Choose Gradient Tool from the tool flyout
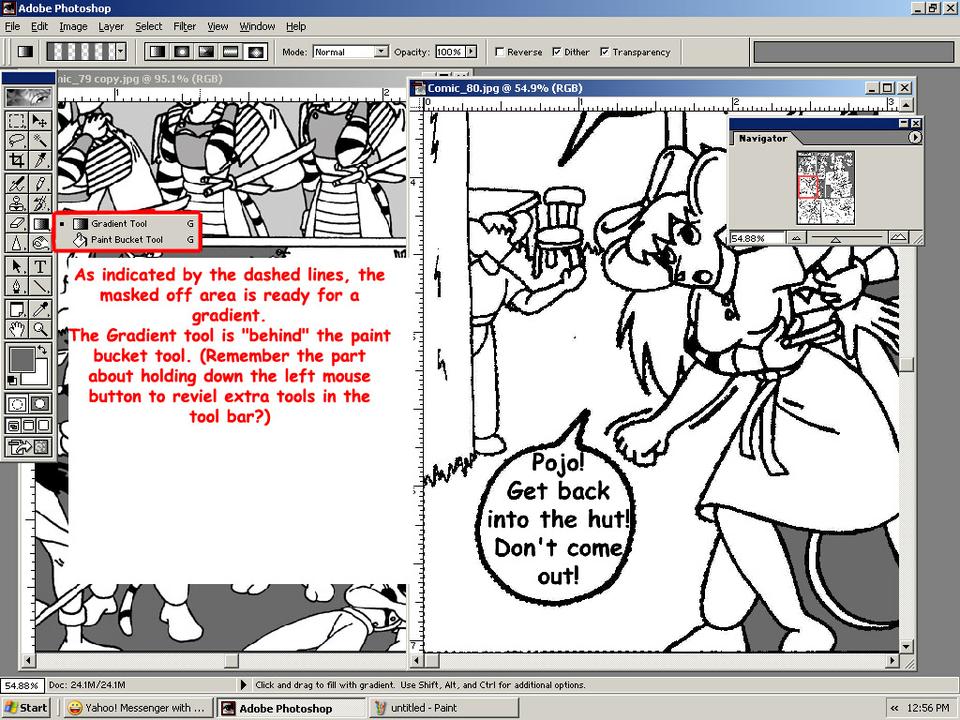The image size is (960, 720). pos(127,223)
